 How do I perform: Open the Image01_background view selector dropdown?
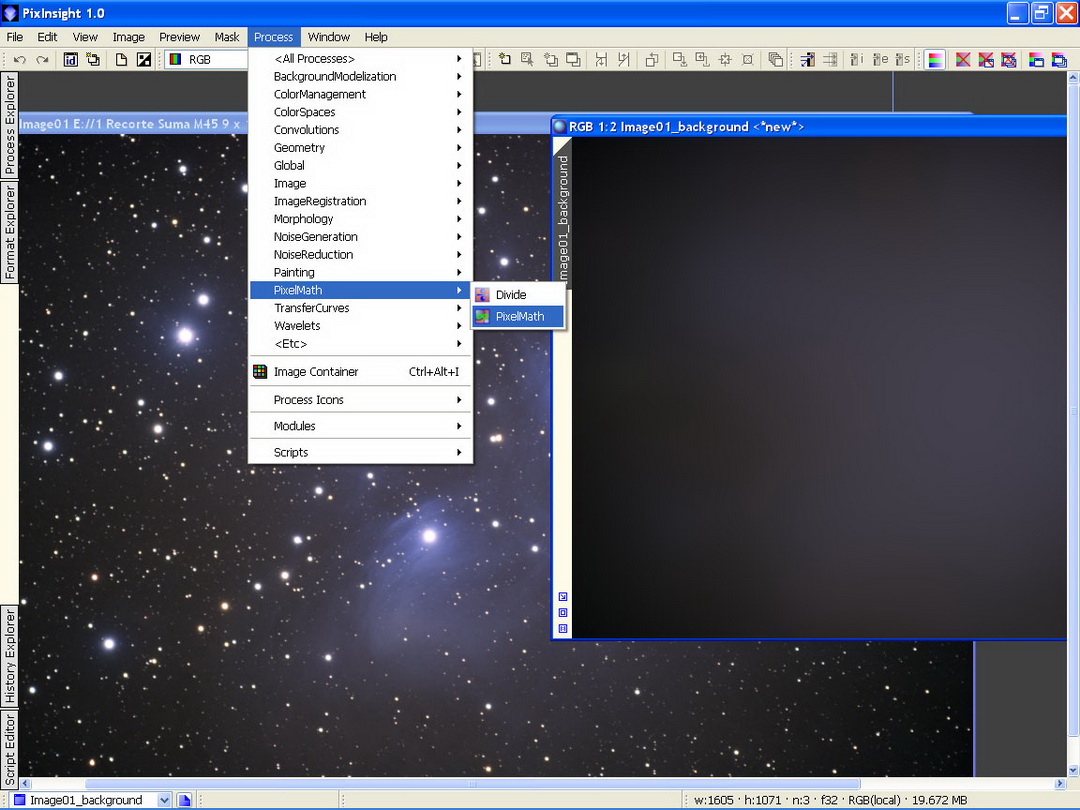[164, 800]
